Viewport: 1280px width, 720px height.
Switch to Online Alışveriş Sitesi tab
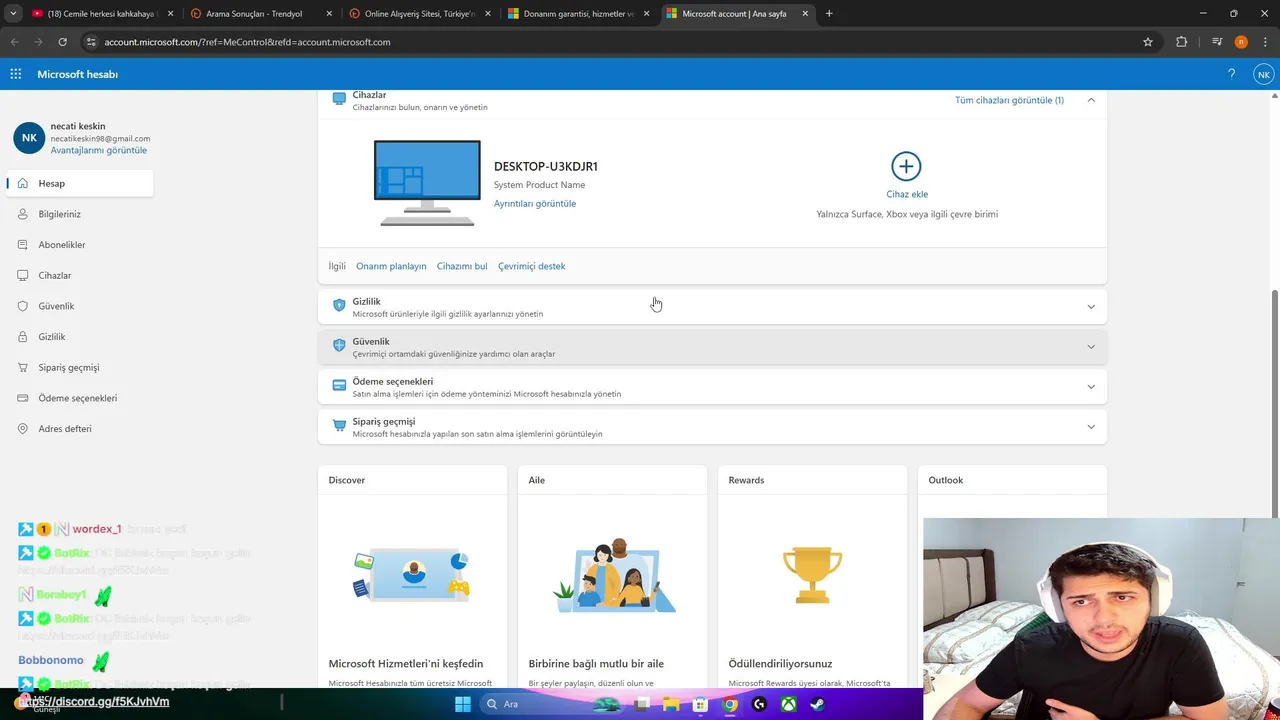coord(418,14)
